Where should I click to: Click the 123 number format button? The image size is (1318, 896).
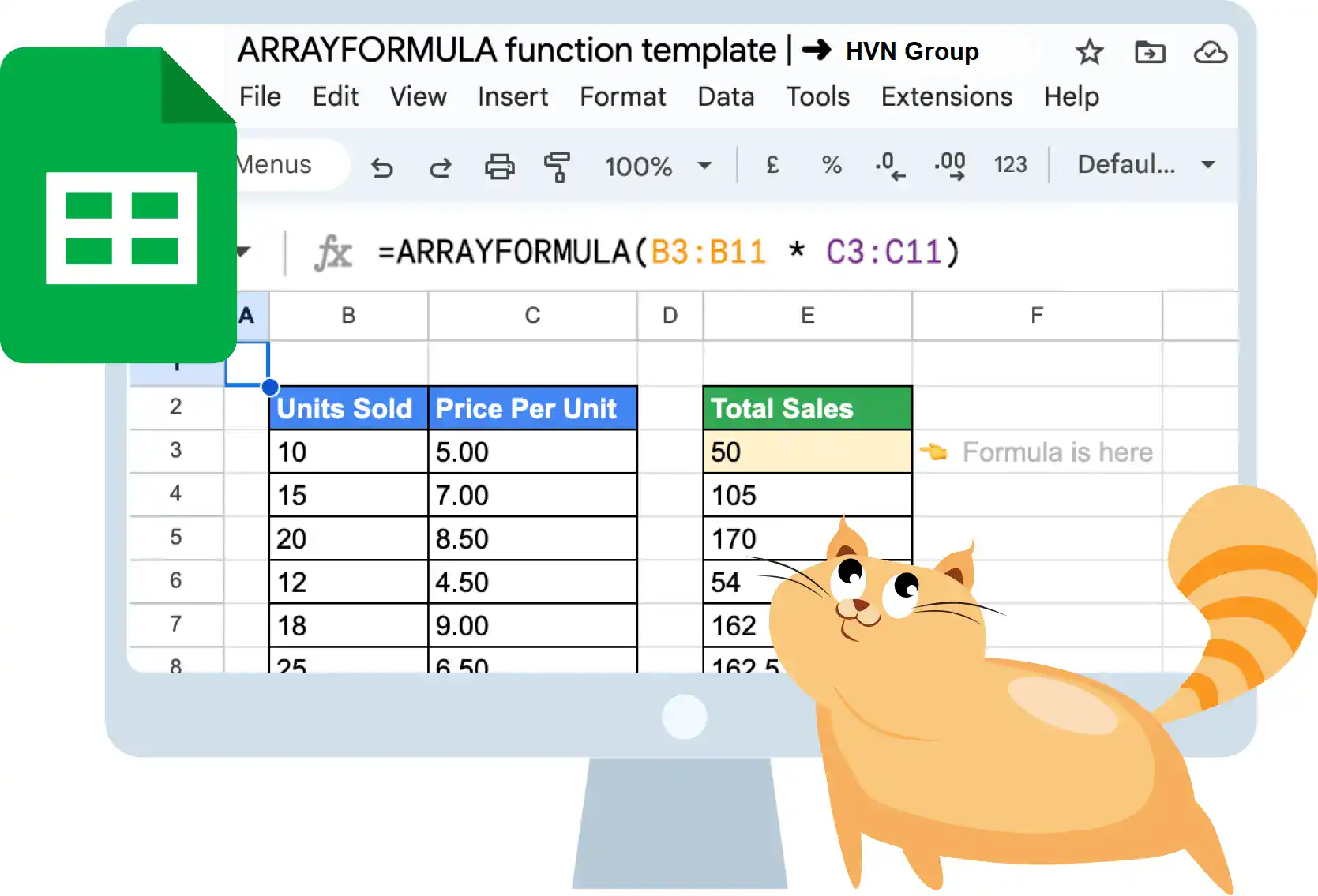pyautogui.click(x=1010, y=167)
